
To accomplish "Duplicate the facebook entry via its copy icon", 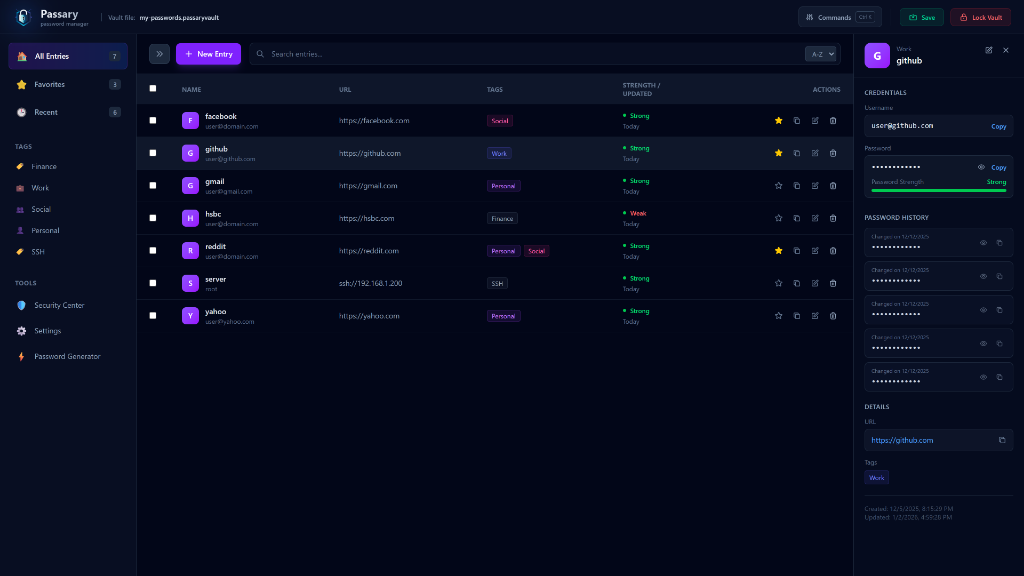I will (797, 120).
